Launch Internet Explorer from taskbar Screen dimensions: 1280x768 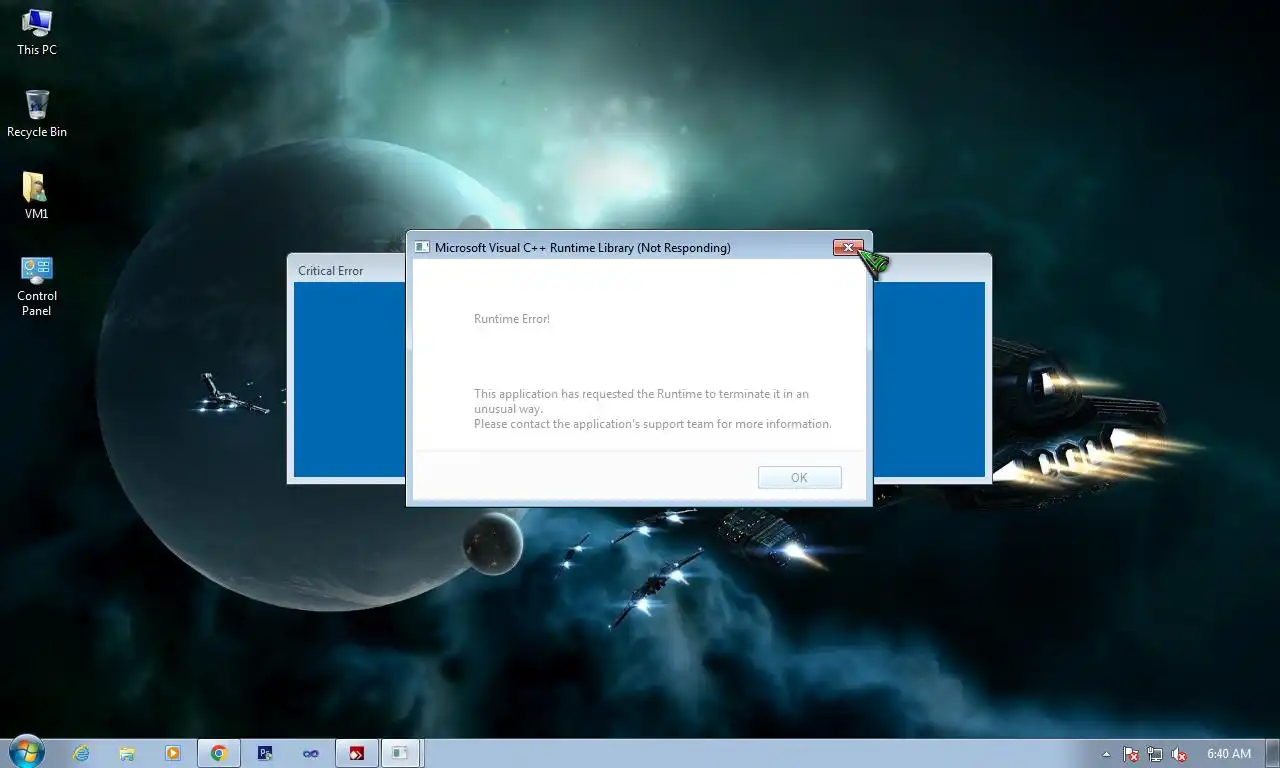(x=81, y=753)
